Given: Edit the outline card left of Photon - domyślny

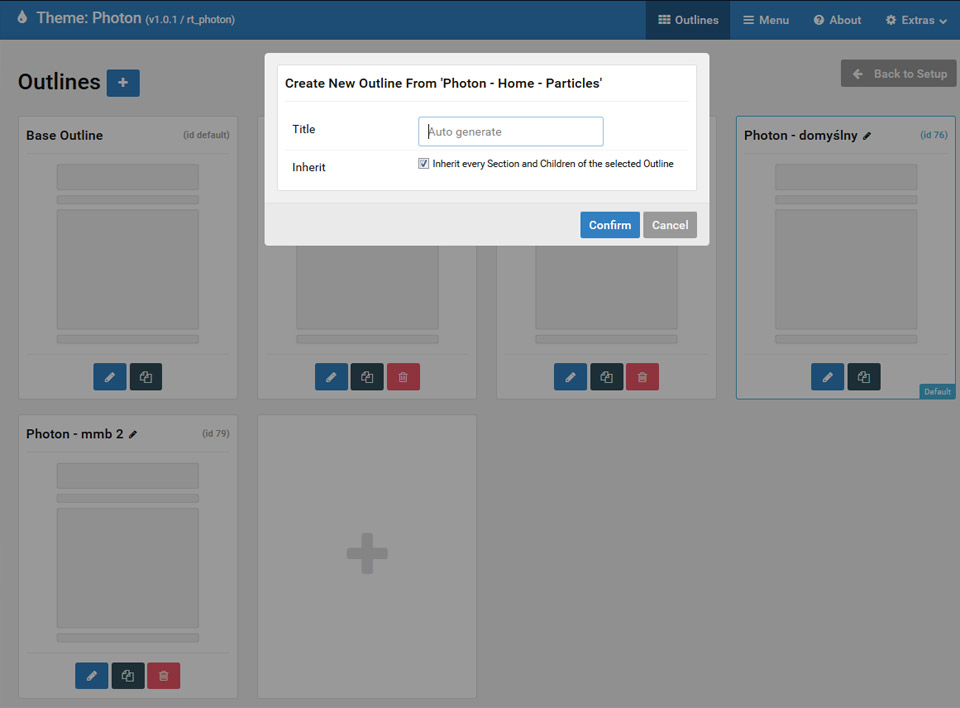Looking at the screenshot, I should tap(571, 377).
